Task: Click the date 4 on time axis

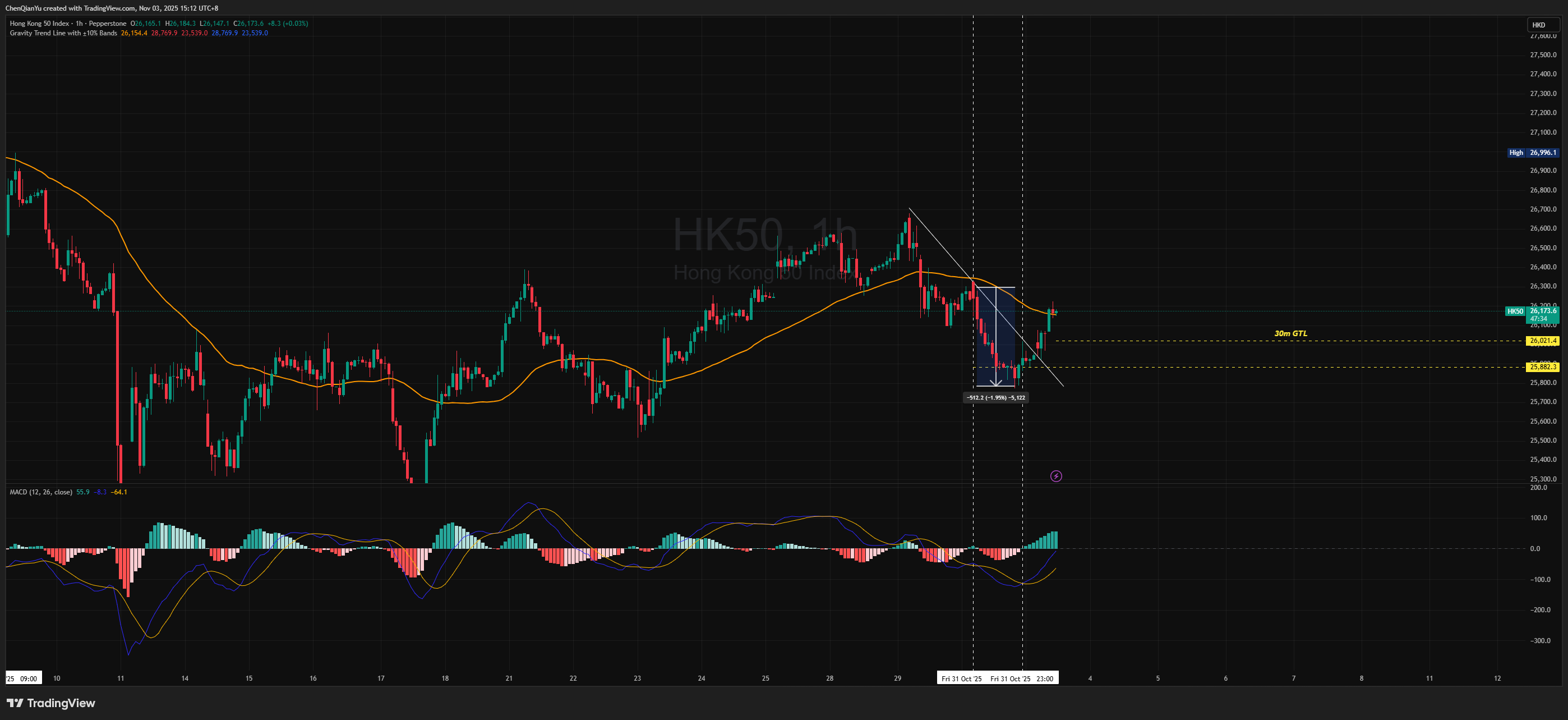Action: tap(1090, 678)
